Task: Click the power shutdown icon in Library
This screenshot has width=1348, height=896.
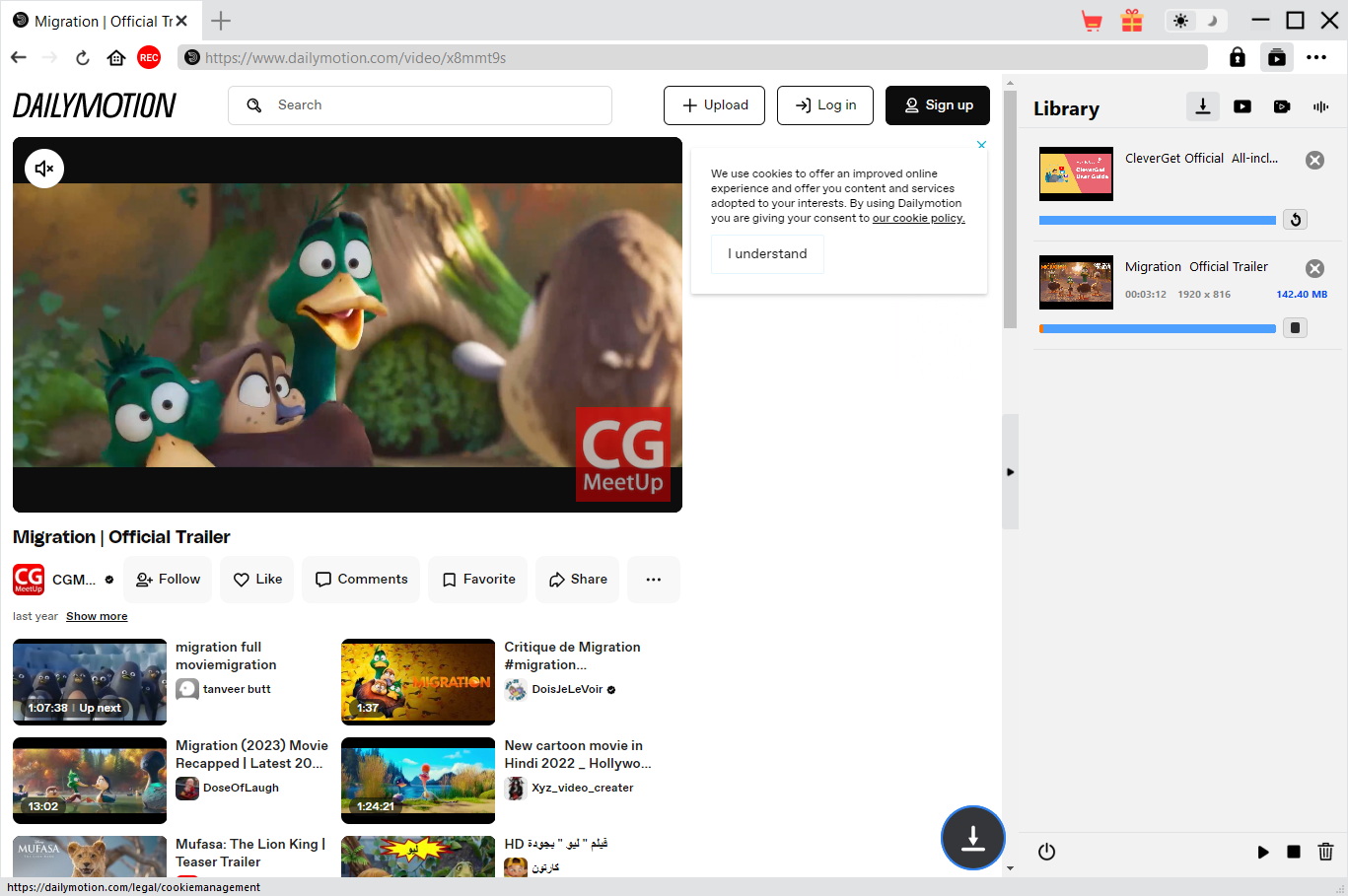Action: (1047, 852)
